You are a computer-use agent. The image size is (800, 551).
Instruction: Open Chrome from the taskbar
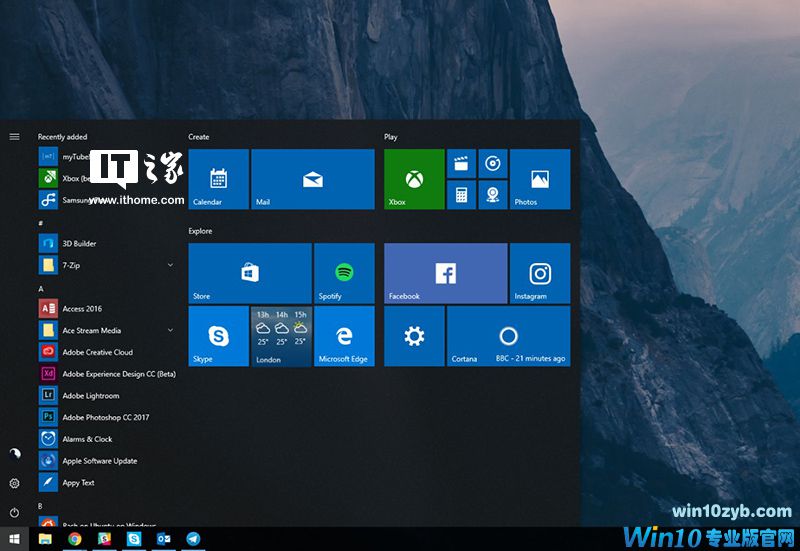74,539
